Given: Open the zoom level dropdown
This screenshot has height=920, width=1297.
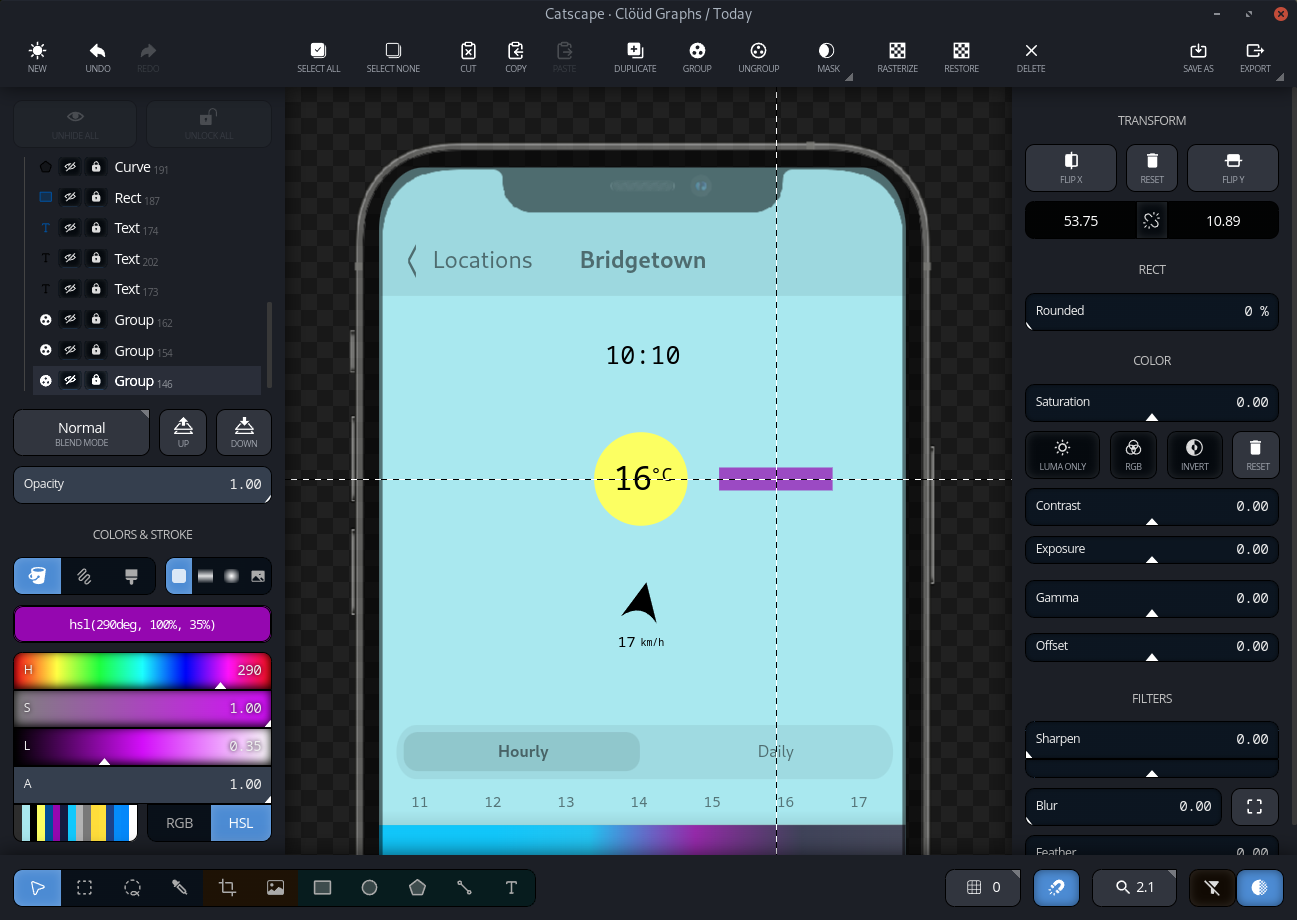Looking at the screenshot, I should click(1134, 887).
